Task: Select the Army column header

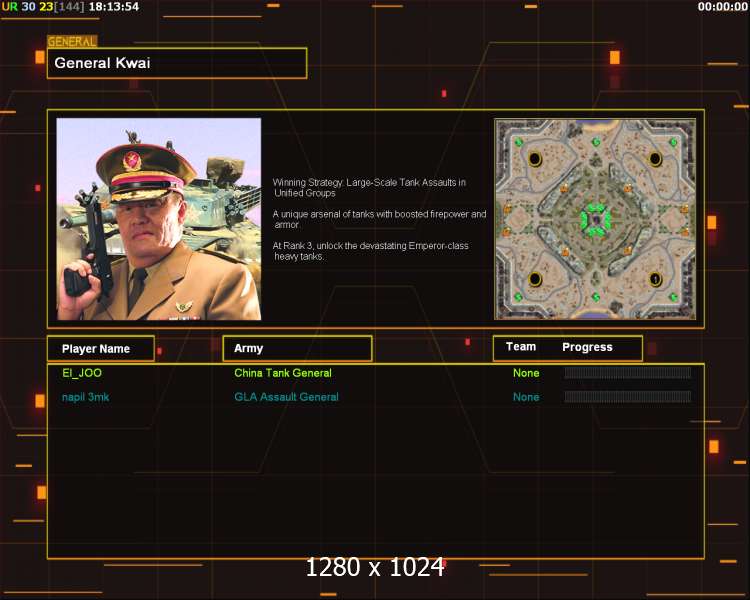Action: 298,348
